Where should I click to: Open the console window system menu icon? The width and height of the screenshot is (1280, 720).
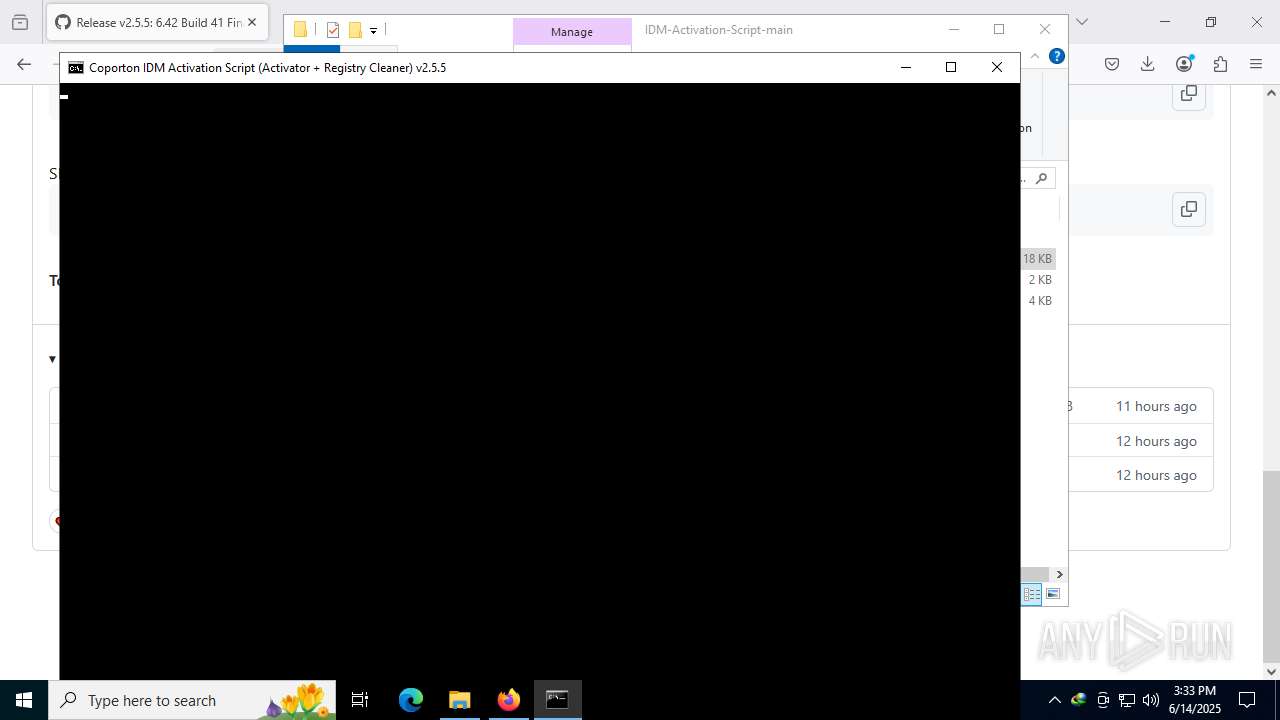coord(76,68)
